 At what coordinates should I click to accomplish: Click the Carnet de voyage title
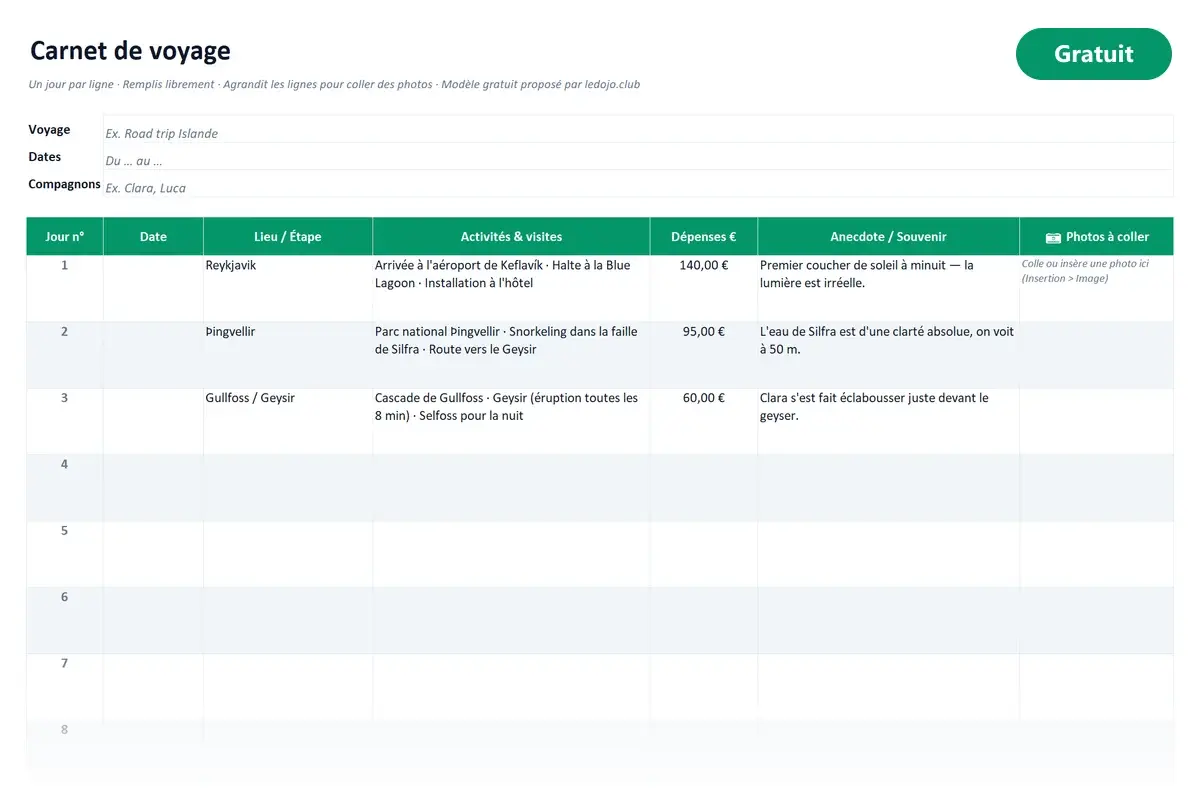point(130,51)
